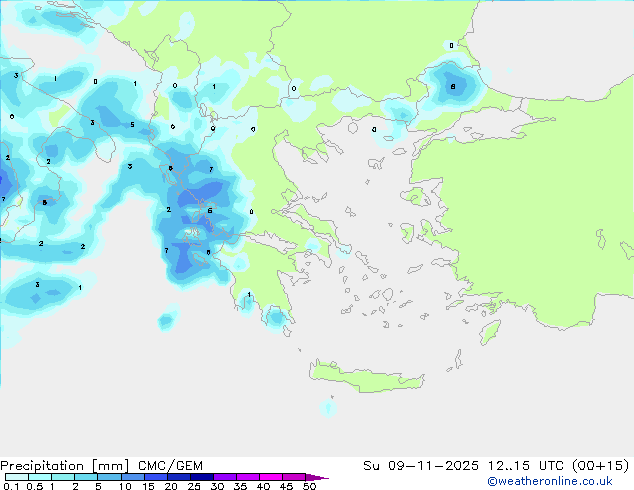Pick the 15–20 mm legend color
This screenshot has height=490, width=634.
pyautogui.click(x=155, y=477)
